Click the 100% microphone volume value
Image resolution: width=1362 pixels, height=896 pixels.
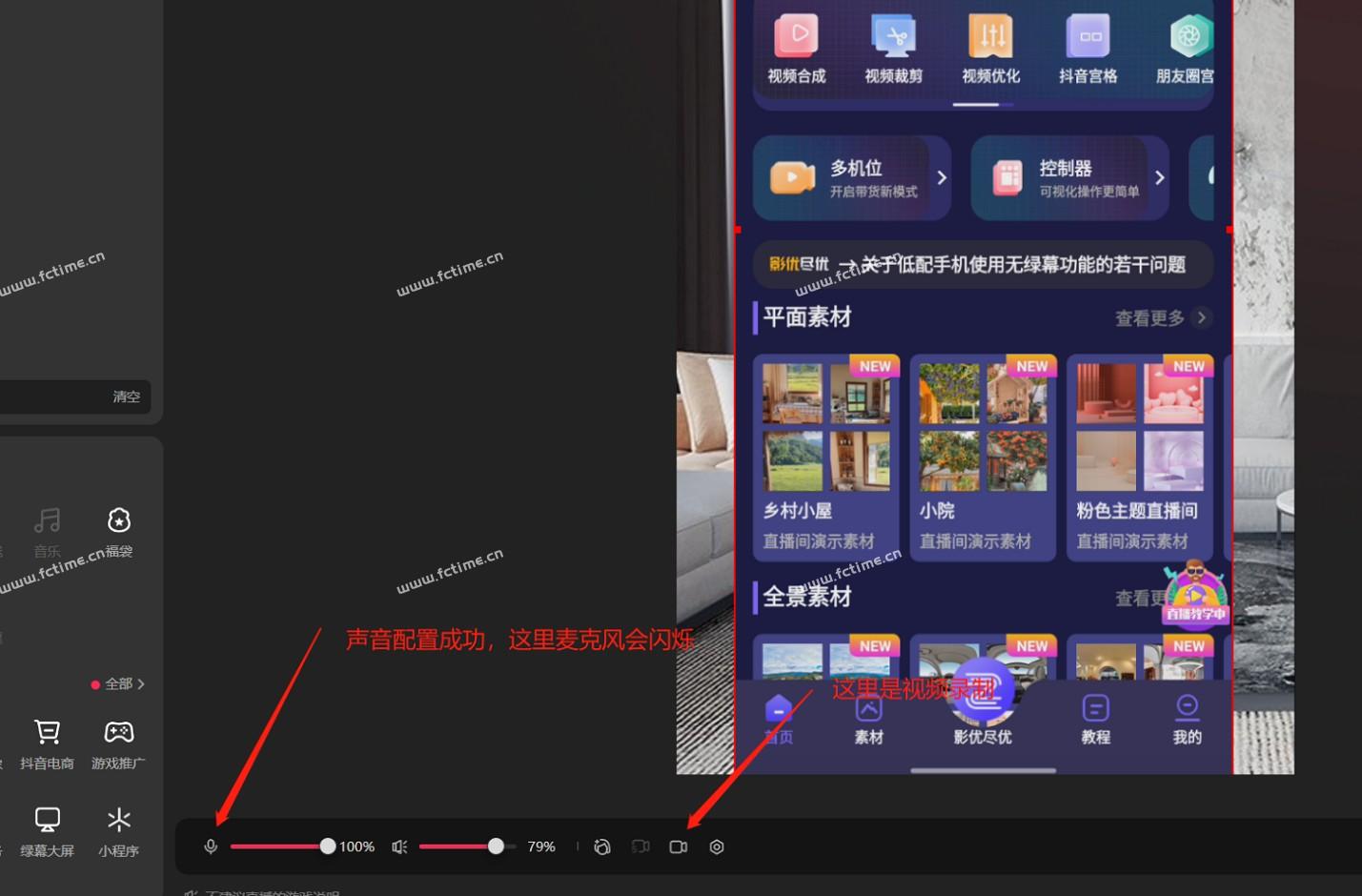tap(356, 846)
